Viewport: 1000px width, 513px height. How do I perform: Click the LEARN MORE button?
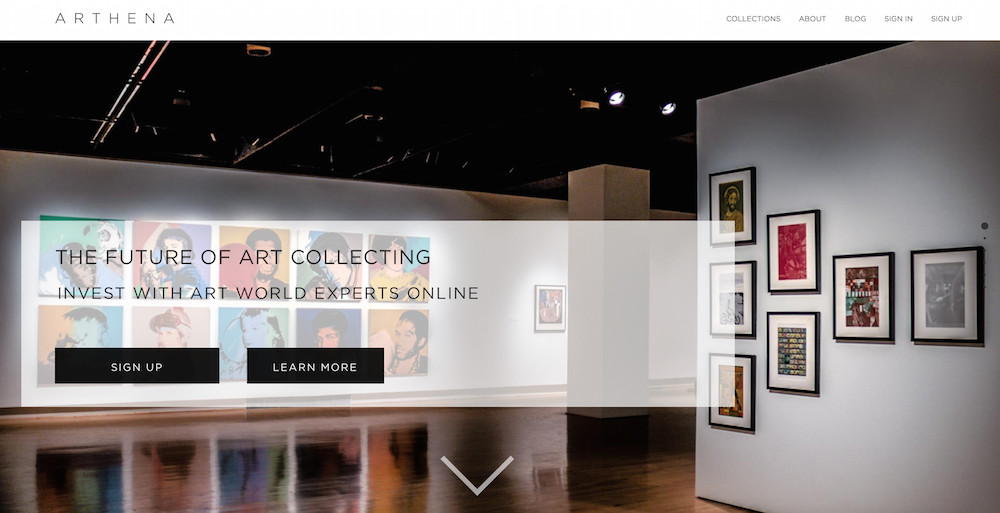(315, 366)
